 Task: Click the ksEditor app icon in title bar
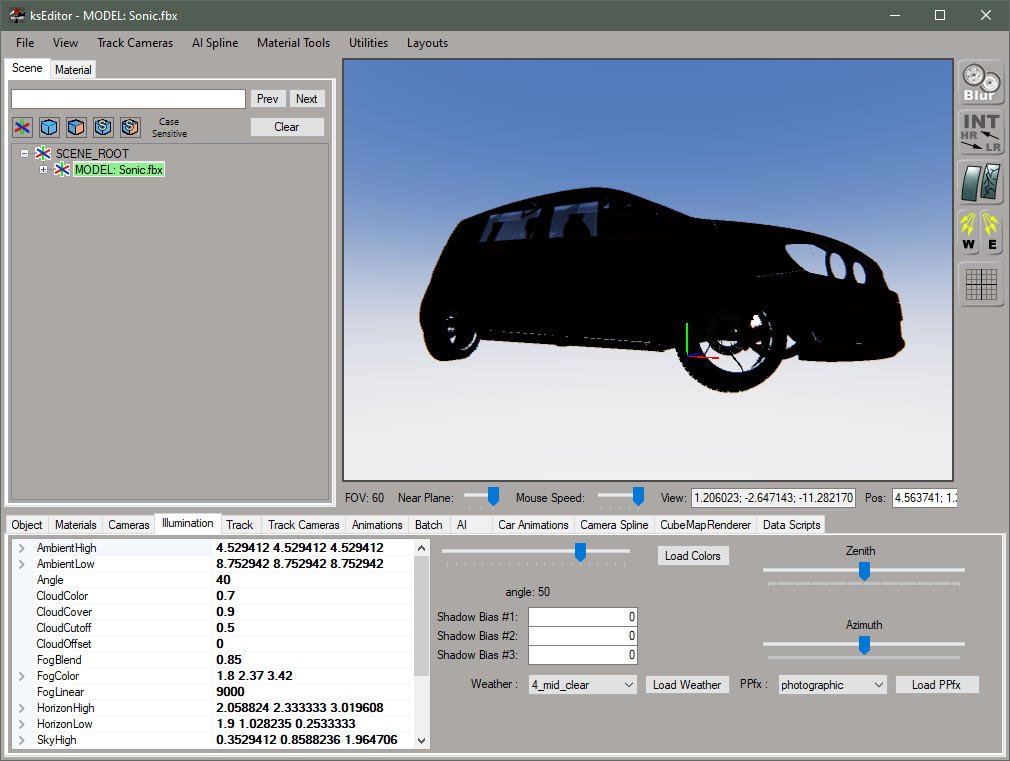[x=17, y=15]
